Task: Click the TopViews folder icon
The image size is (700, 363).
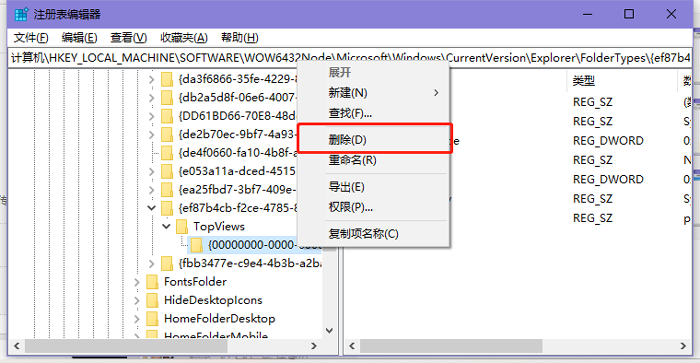Action: (182, 226)
